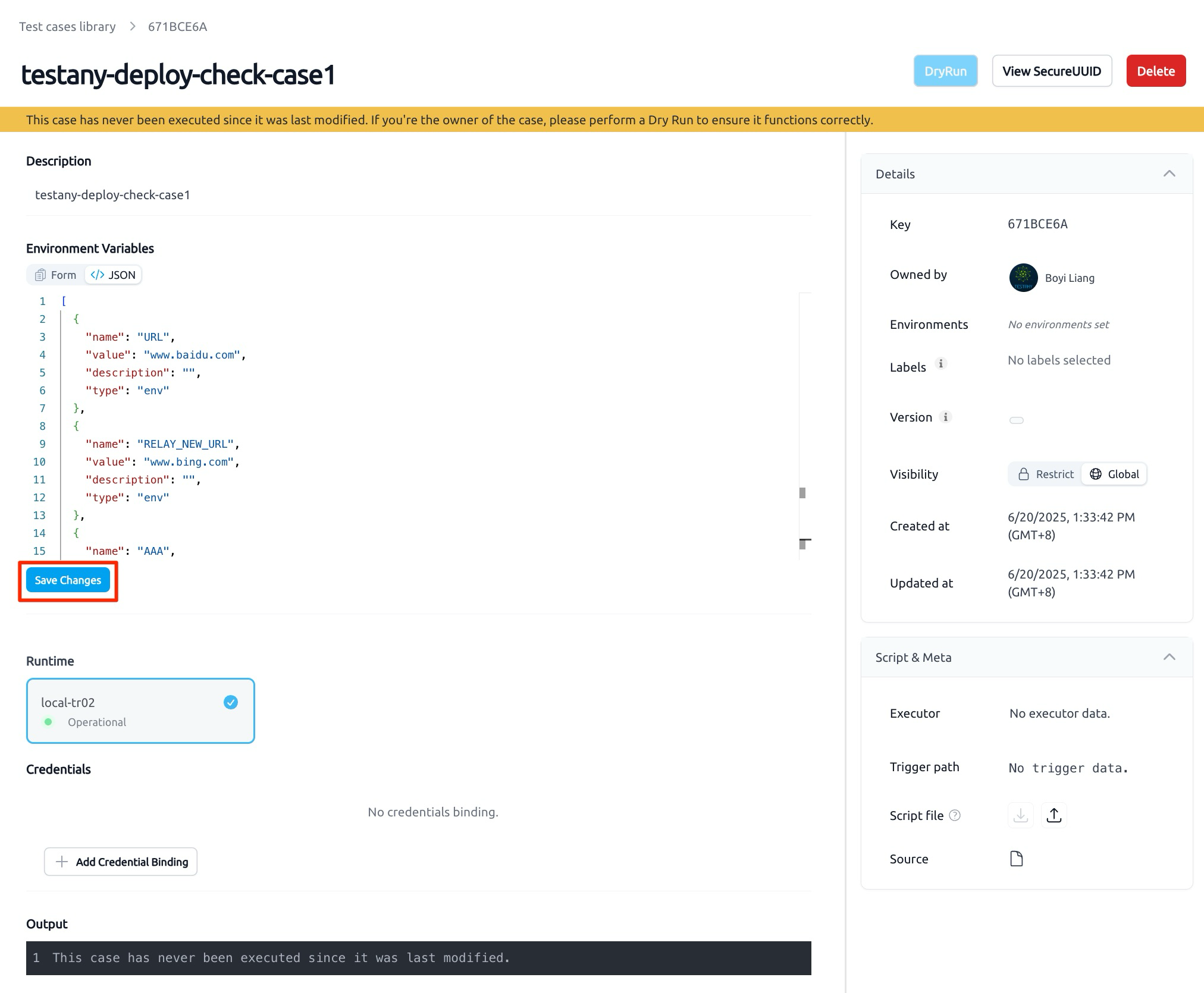
Task: Open the Labels selection field
Action: pyautogui.click(x=1059, y=360)
